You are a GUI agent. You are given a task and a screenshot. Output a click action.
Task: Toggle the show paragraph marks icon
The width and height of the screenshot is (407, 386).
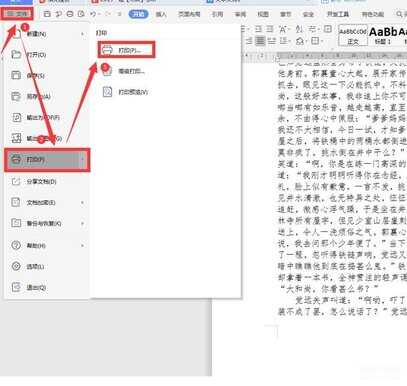pyautogui.click(x=328, y=29)
